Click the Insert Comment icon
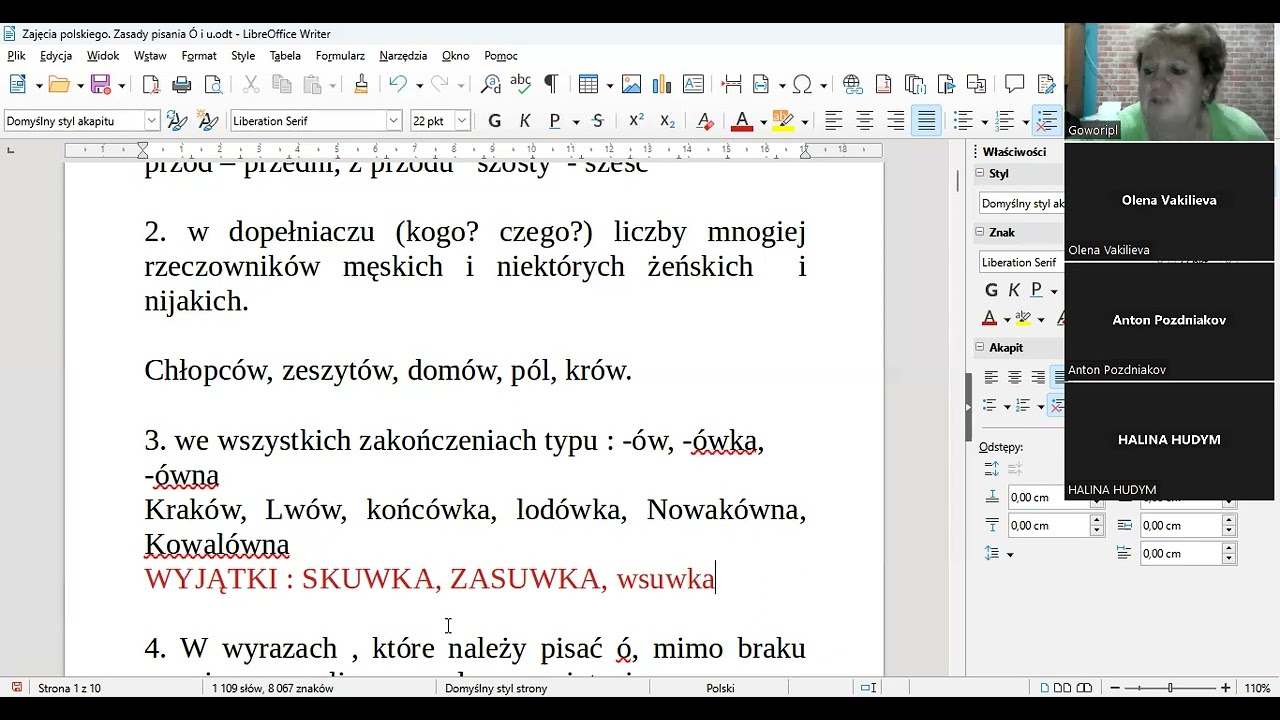This screenshot has width=1280, height=720. (x=1014, y=85)
